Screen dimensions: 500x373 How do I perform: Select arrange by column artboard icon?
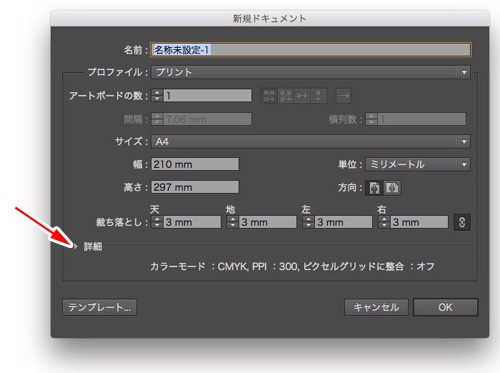318,96
